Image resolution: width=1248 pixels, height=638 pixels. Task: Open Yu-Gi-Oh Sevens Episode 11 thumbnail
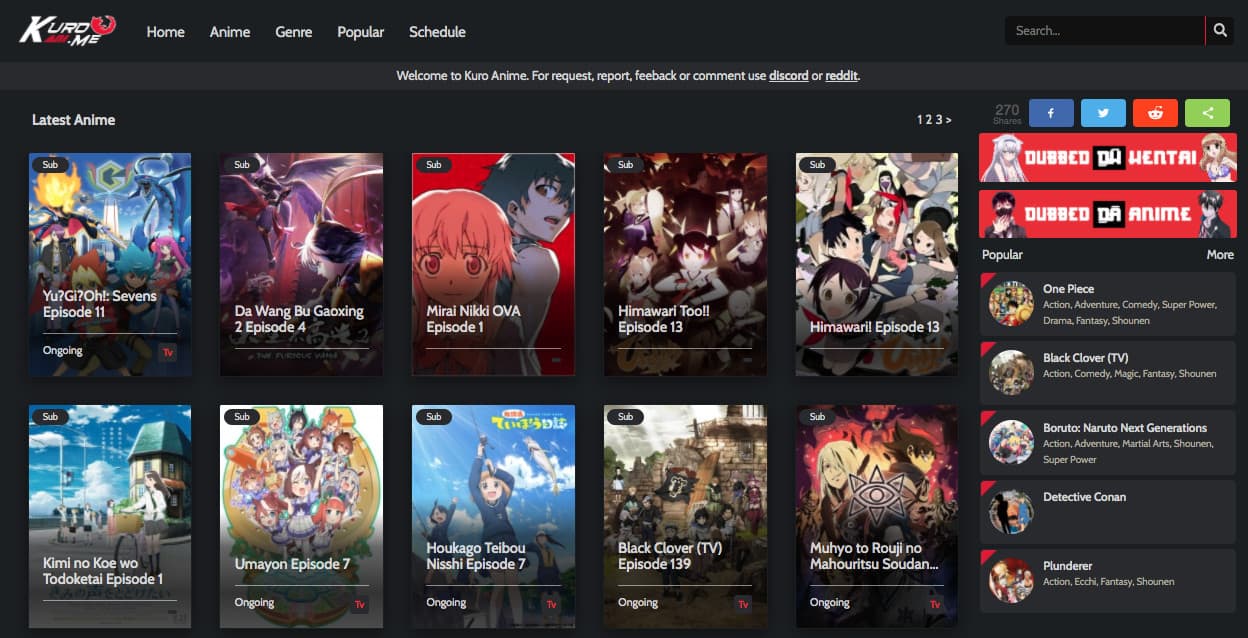click(x=110, y=264)
